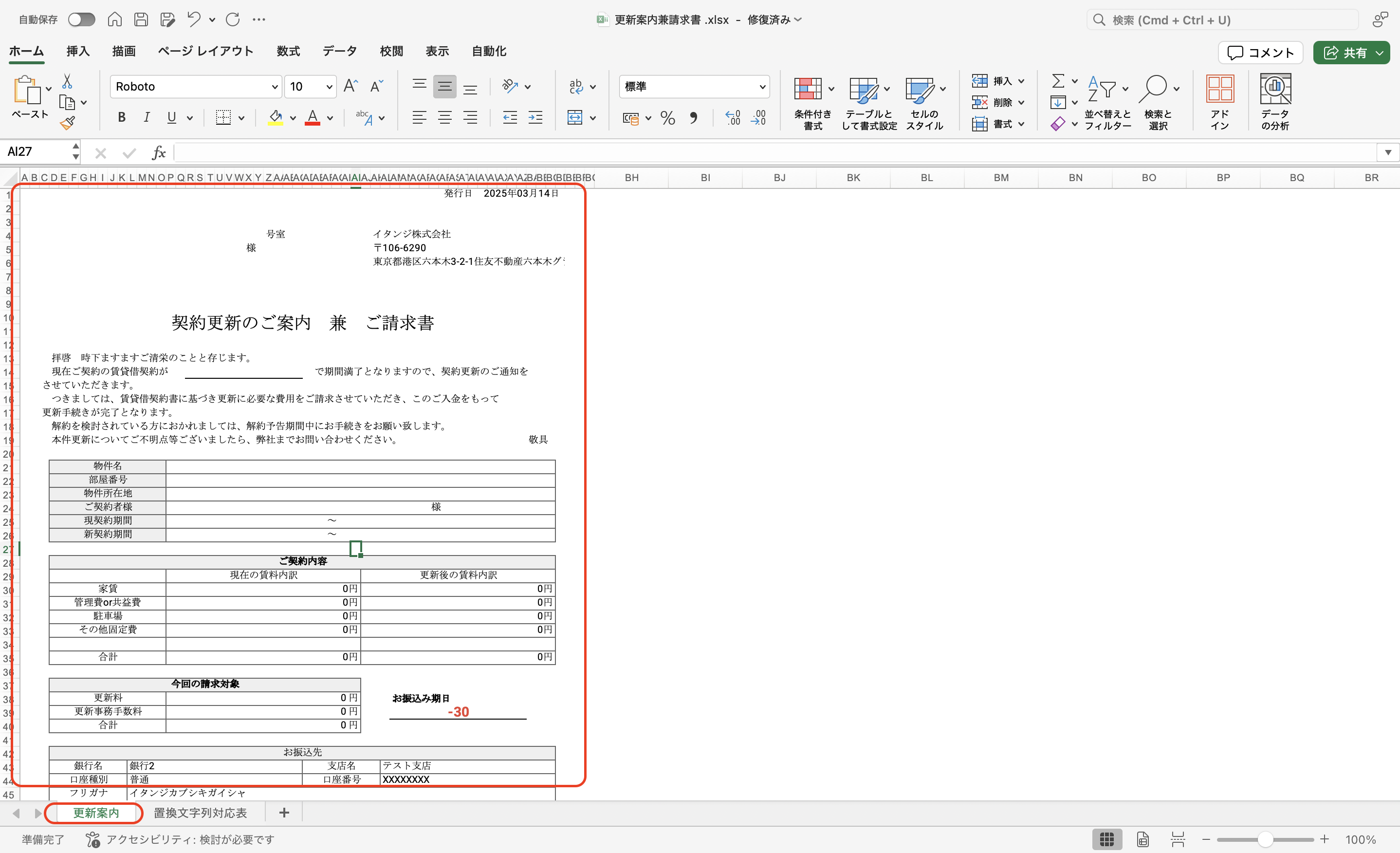Click the green 共有 share button
The width and height of the screenshot is (1400, 853).
point(1351,53)
